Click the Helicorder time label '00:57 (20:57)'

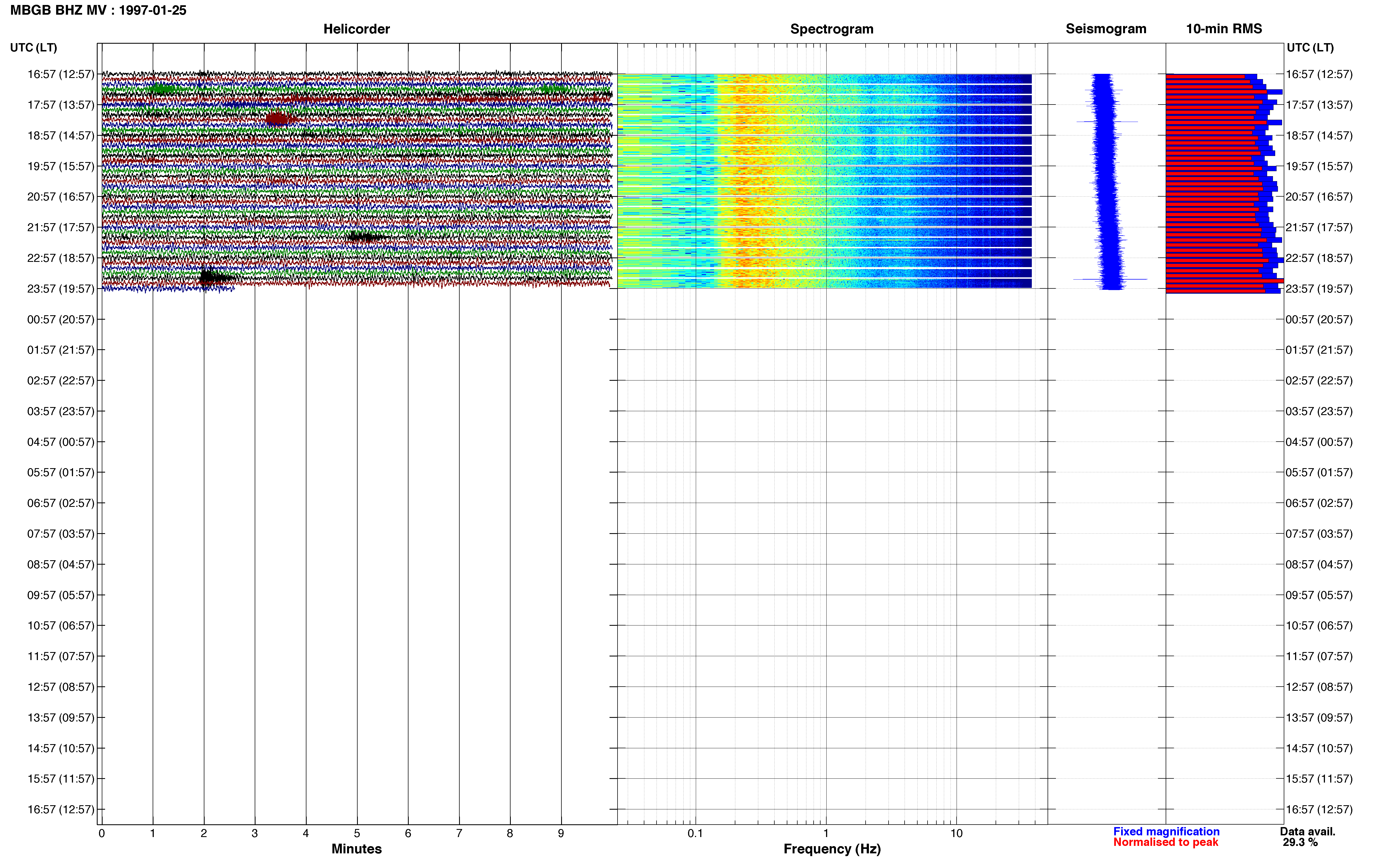[x=60, y=319]
